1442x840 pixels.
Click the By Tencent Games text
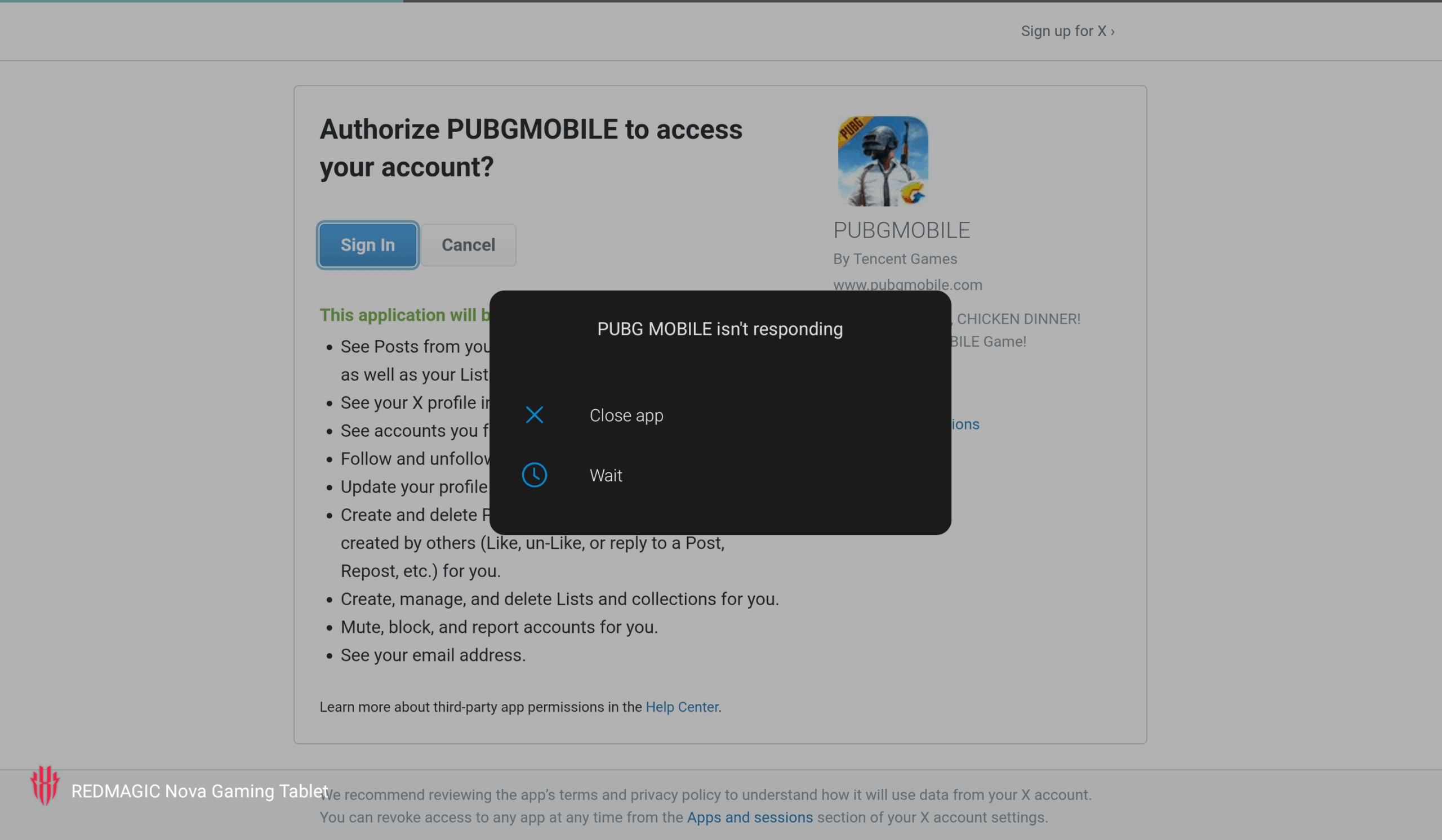tap(894, 258)
